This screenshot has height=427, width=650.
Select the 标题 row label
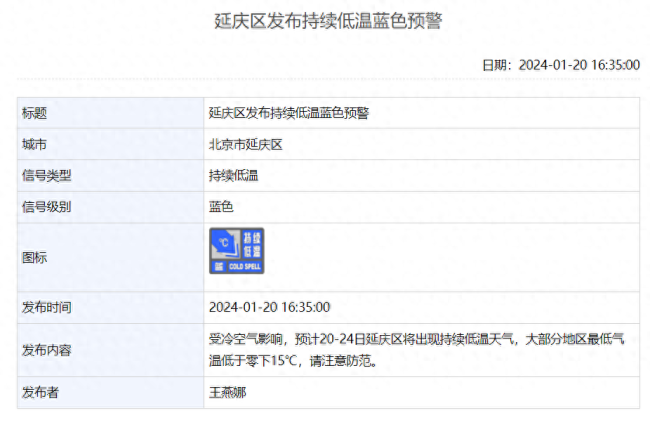point(35,113)
